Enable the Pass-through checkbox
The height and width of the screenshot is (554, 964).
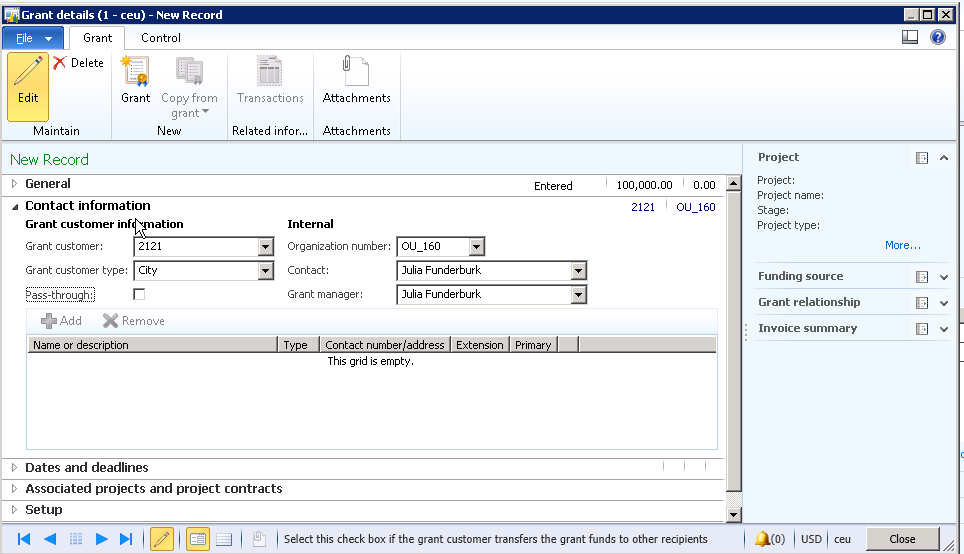(x=139, y=294)
